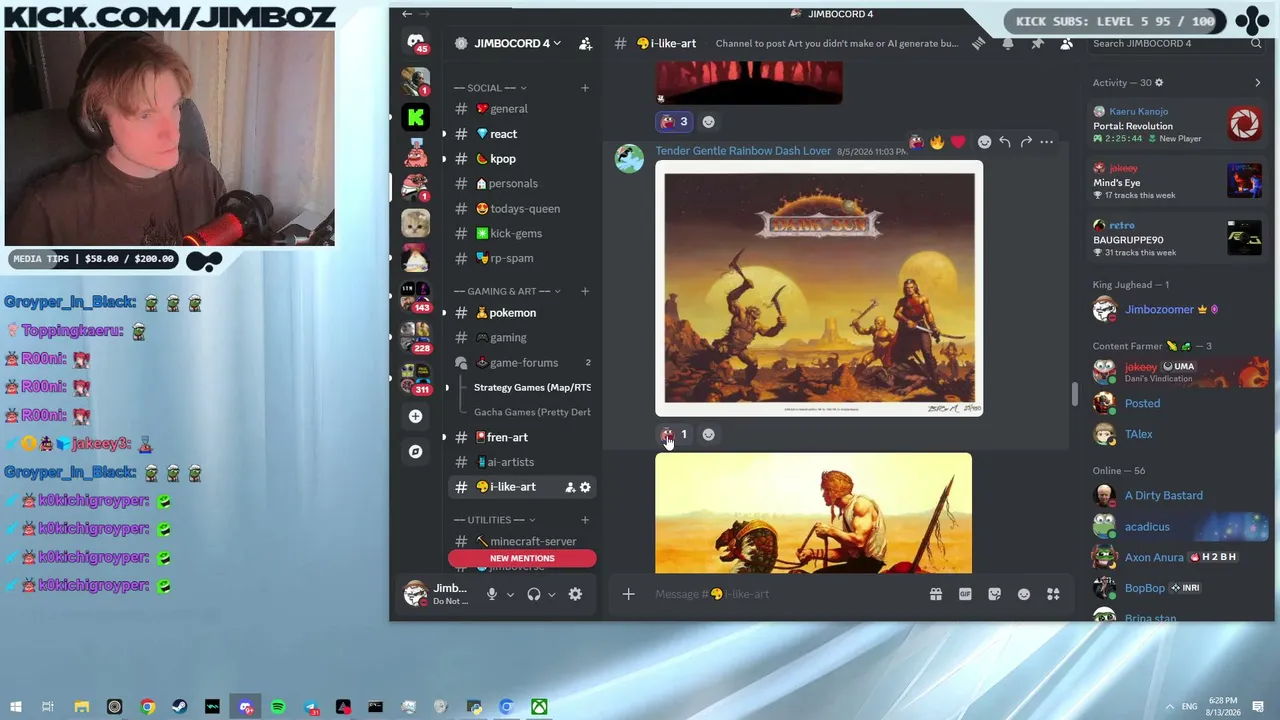
Task: Toggle the reaction with count 1
Action: [675, 435]
